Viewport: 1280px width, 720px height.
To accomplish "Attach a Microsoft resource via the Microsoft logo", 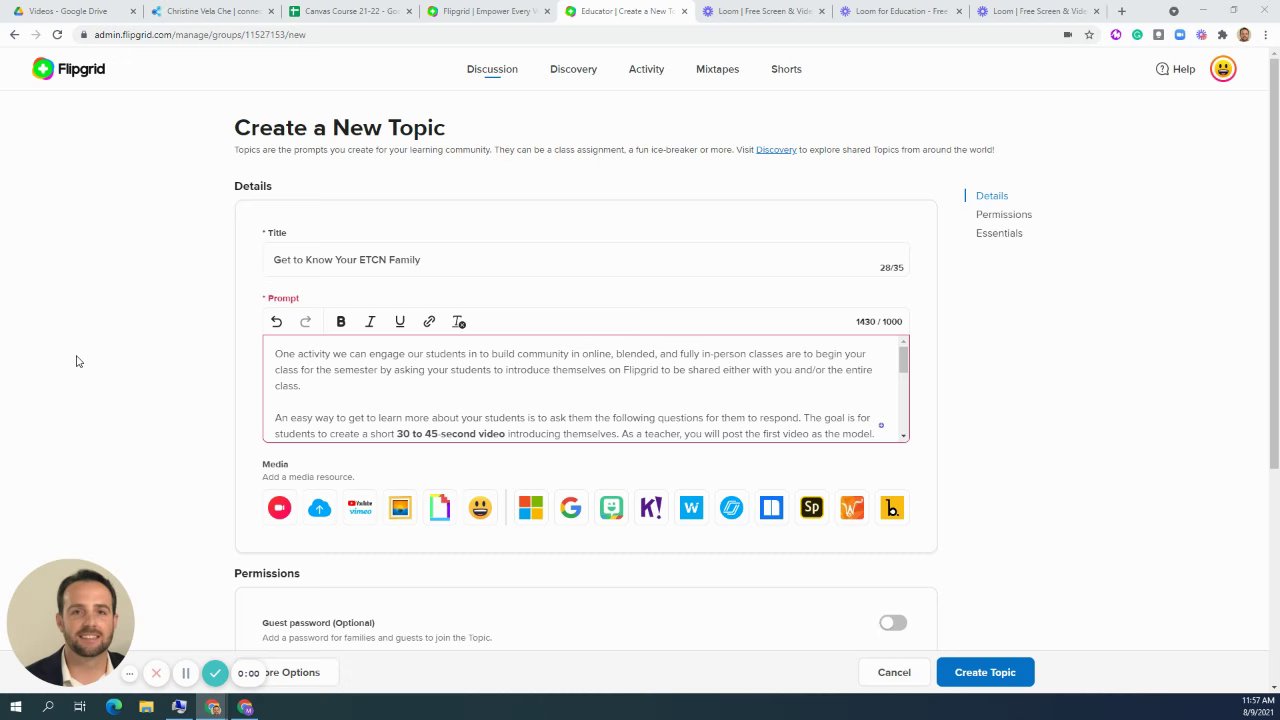I will (x=531, y=508).
